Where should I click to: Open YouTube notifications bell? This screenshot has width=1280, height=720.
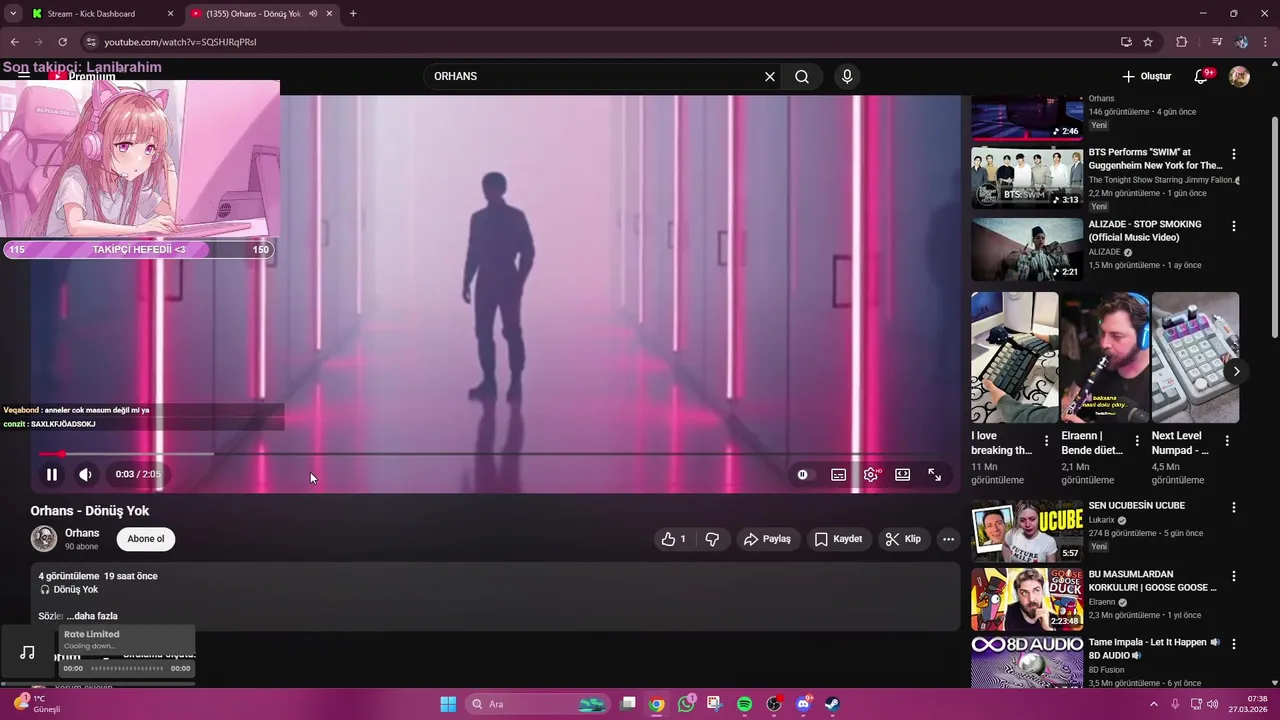[x=1202, y=77]
